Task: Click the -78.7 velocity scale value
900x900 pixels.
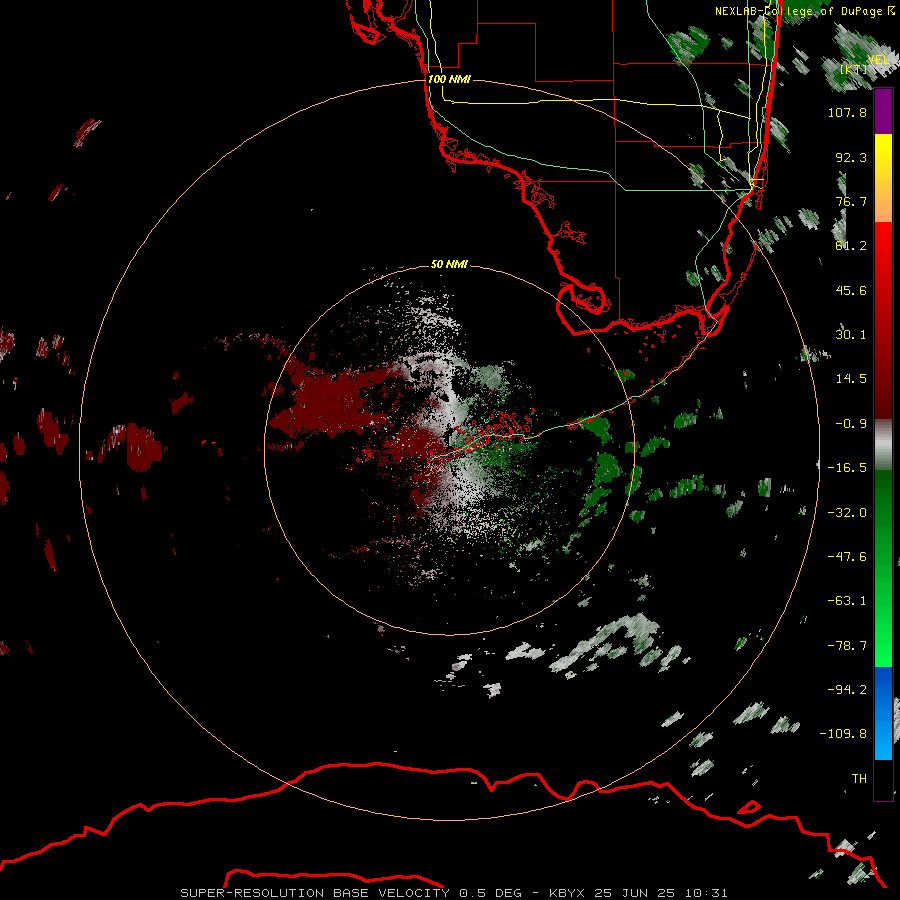Action: [847, 646]
